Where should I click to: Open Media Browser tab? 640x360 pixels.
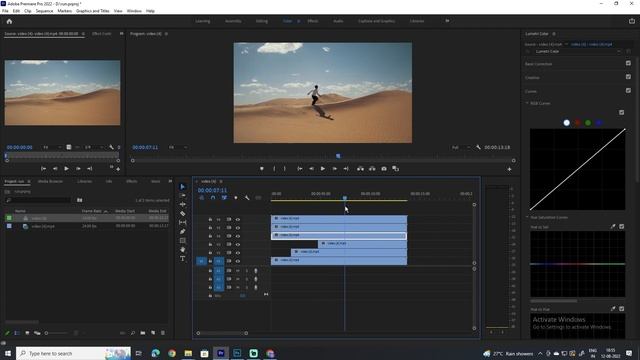coord(50,181)
